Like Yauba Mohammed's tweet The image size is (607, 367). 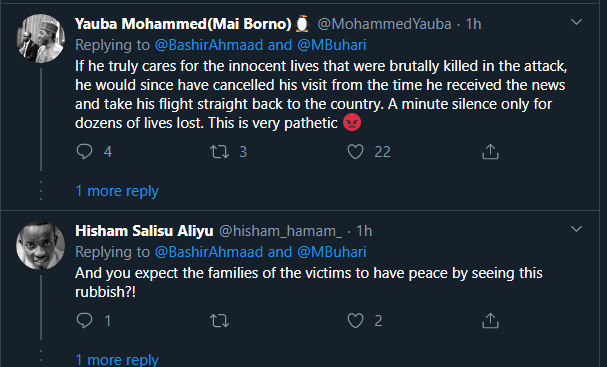pyautogui.click(x=355, y=151)
